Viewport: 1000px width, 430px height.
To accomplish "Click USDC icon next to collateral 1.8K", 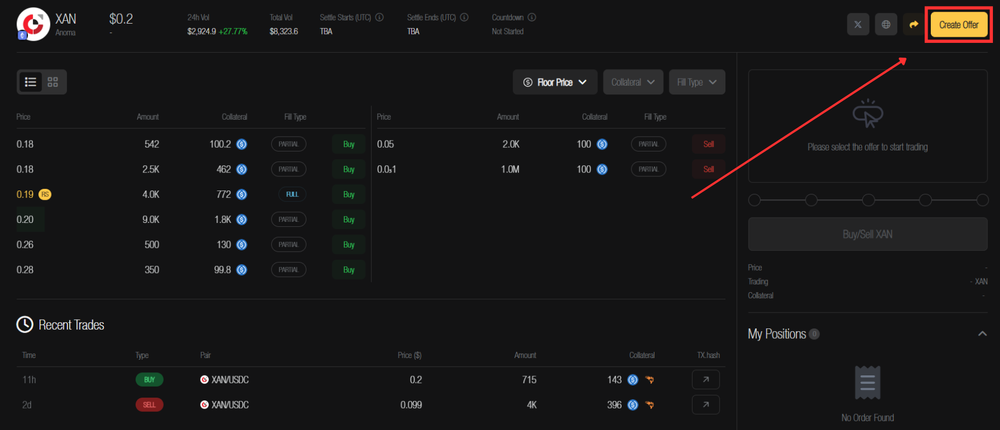I will 242,219.
